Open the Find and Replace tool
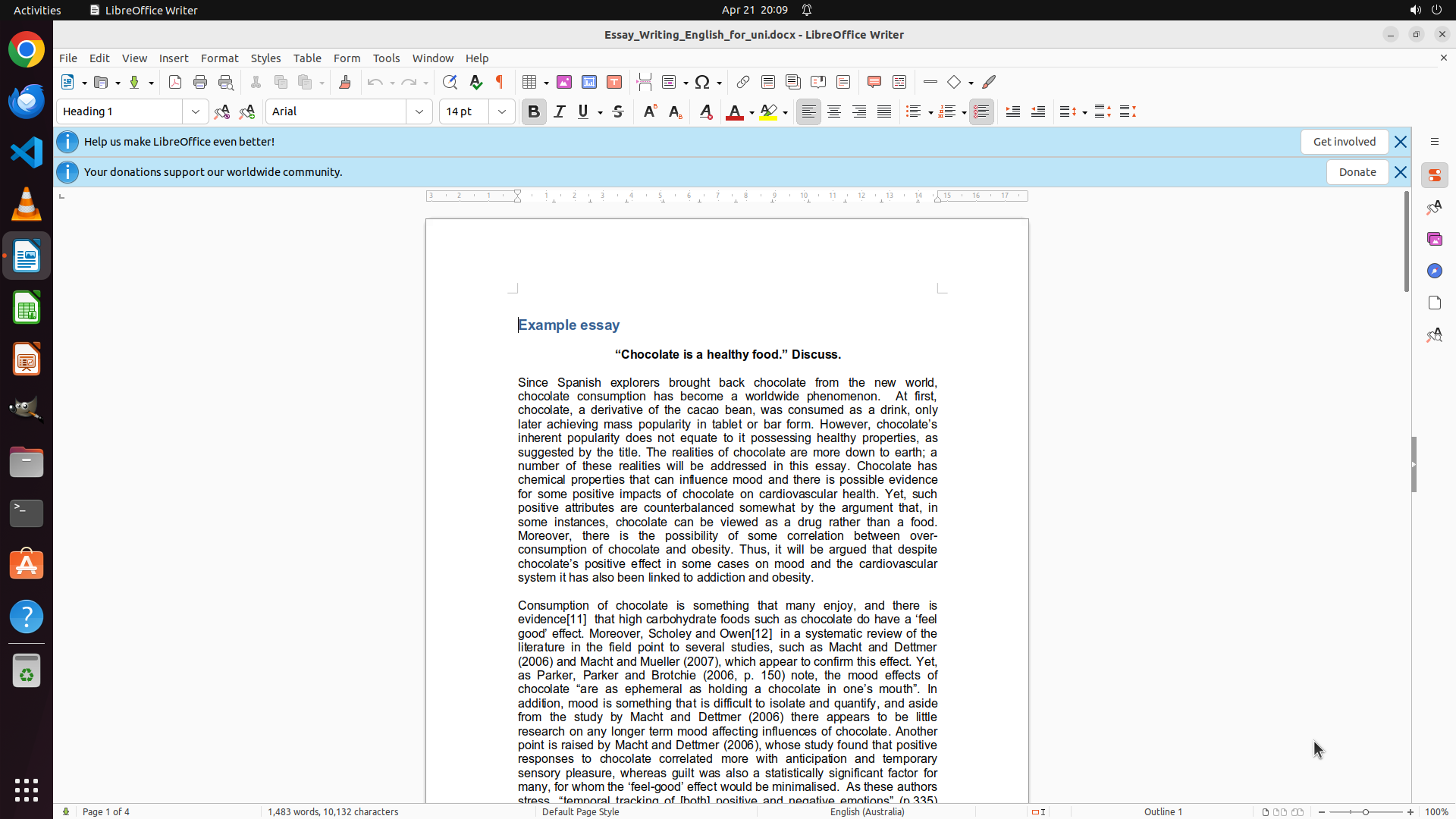 pyautogui.click(x=450, y=82)
